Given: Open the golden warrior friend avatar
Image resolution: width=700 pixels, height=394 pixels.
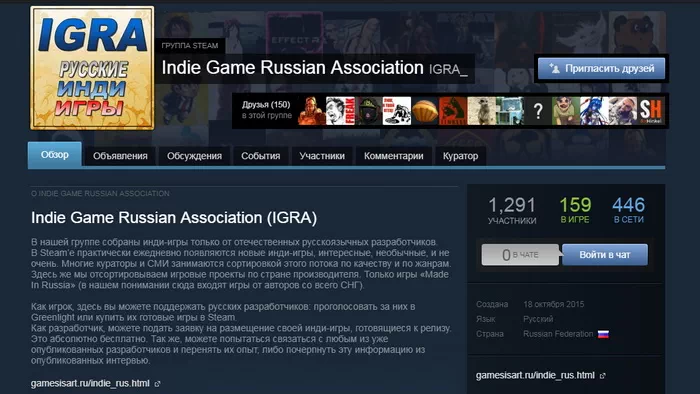Looking at the screenshot, I should [312, 111].
